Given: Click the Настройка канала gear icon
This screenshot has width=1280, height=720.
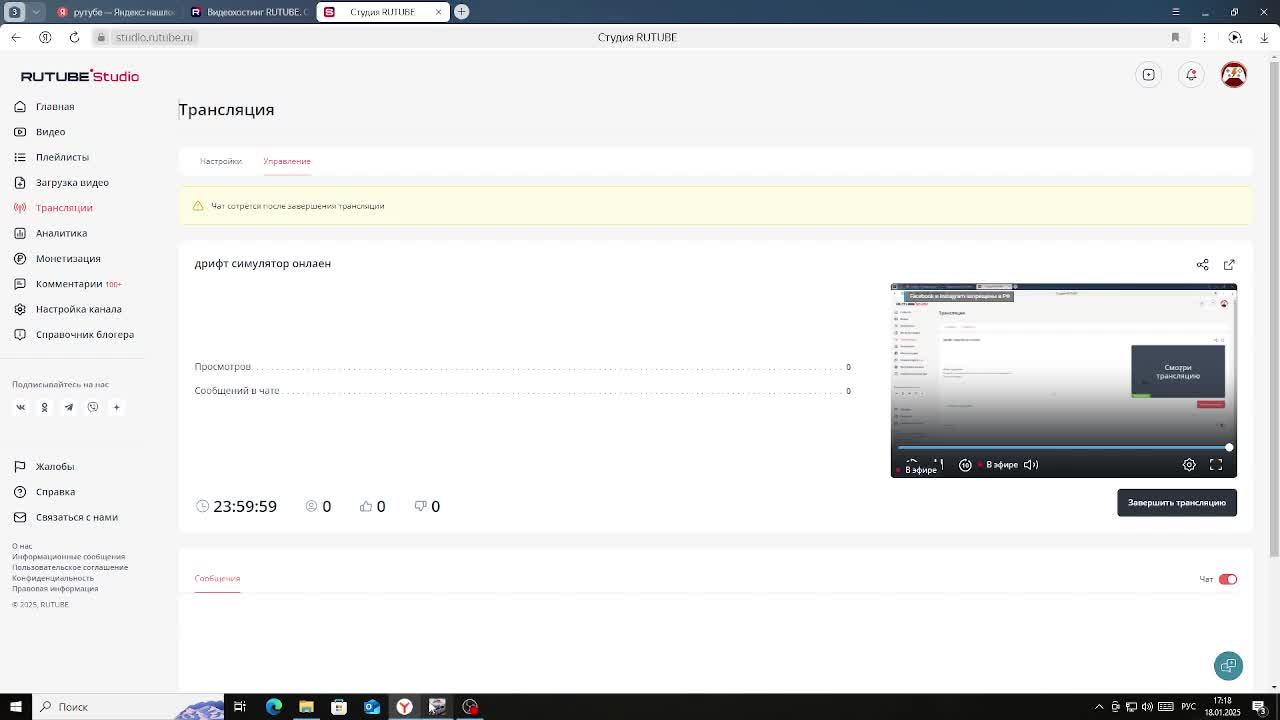Looking at the screenshot, I should point(20,309).
